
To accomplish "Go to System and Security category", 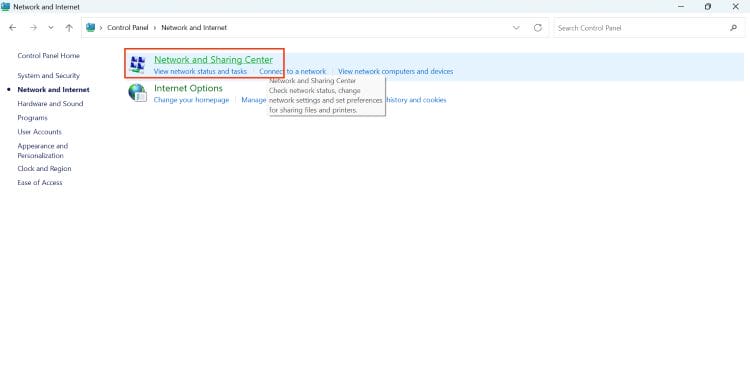I will tap(48, 76).
